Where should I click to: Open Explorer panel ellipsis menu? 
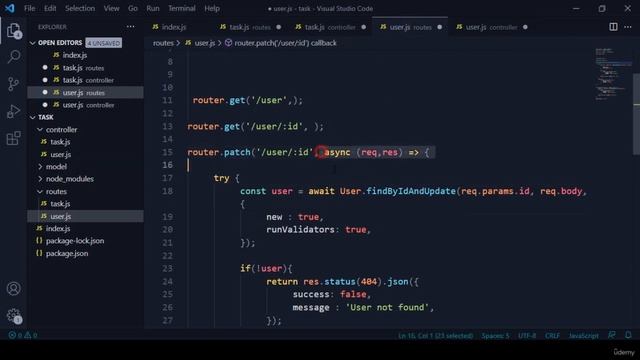click(x=130, y=27)
